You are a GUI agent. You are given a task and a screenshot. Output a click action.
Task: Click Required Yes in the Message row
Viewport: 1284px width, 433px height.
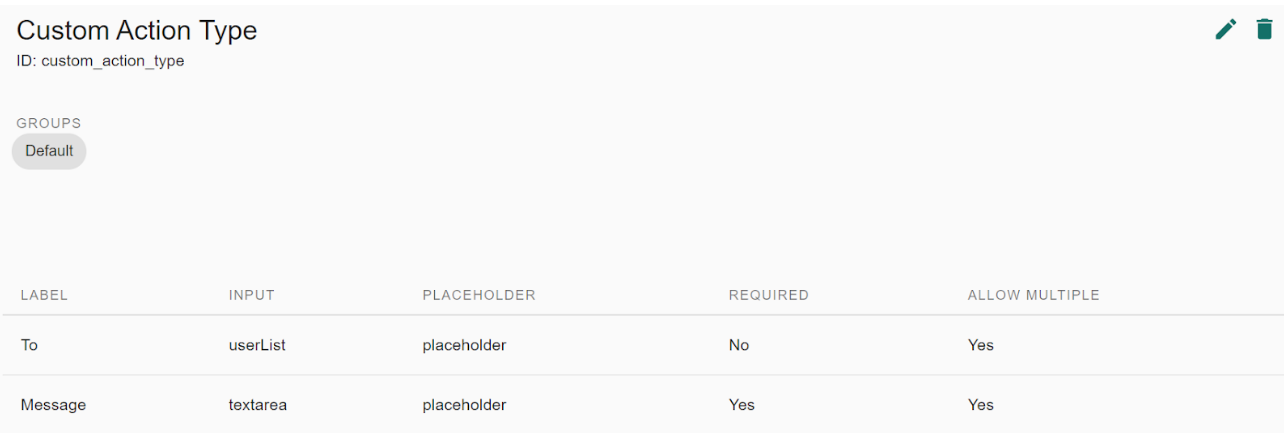(742, 405)
